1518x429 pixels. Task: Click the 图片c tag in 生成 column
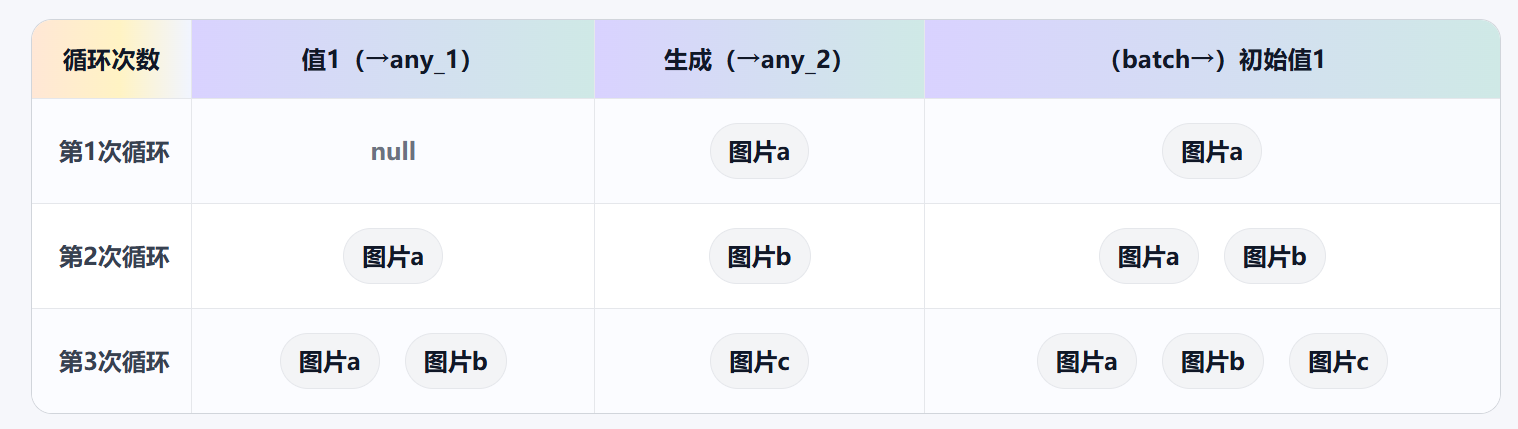[759, 361]
